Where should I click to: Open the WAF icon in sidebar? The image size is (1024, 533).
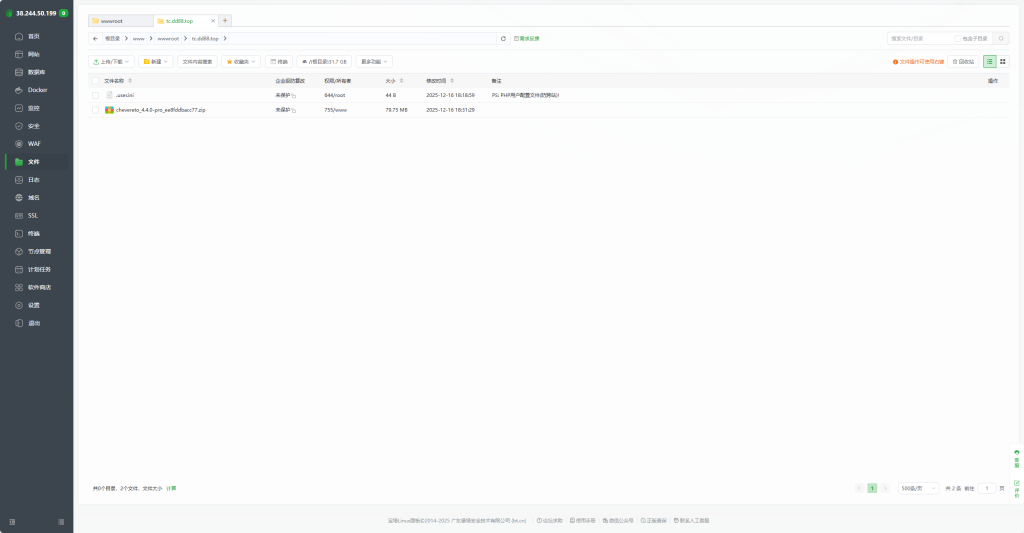pyautogui.click(x=19, y=144)
